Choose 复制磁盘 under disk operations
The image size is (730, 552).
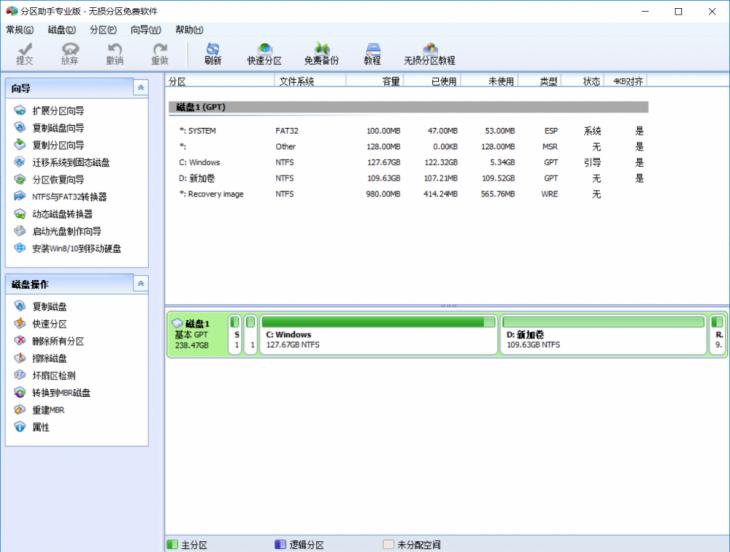coord(41,307)
